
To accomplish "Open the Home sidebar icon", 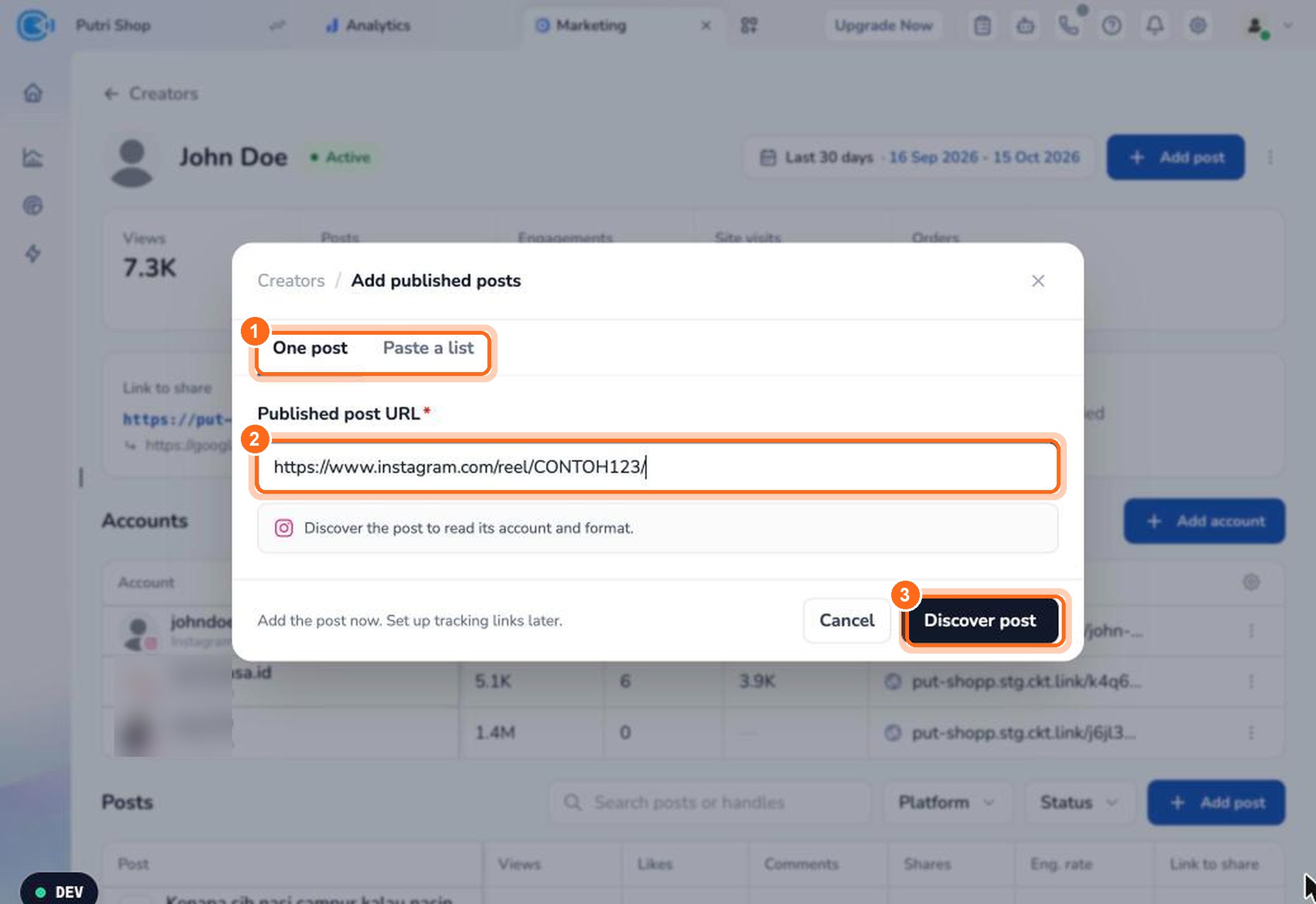I will 33,93.
